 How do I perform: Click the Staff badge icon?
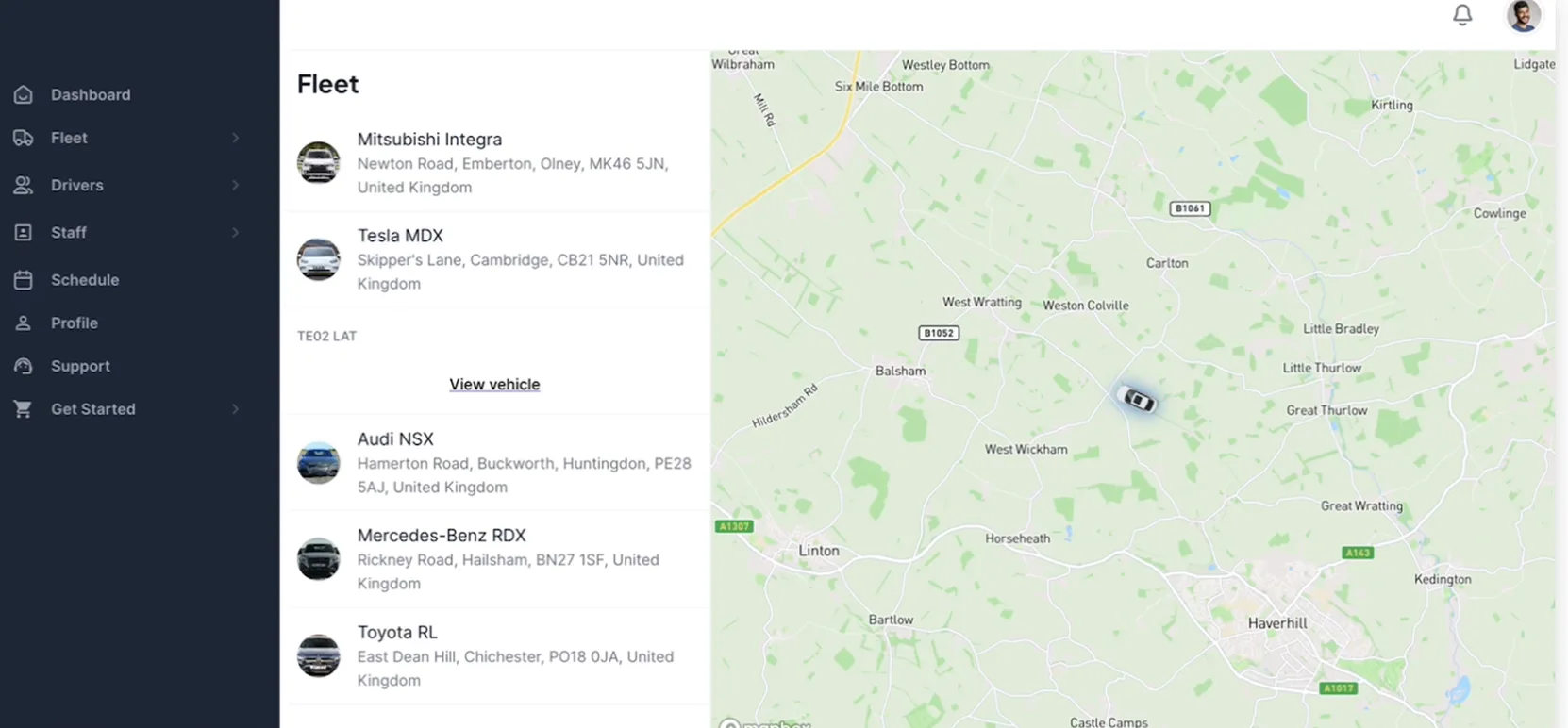point(24,232)
